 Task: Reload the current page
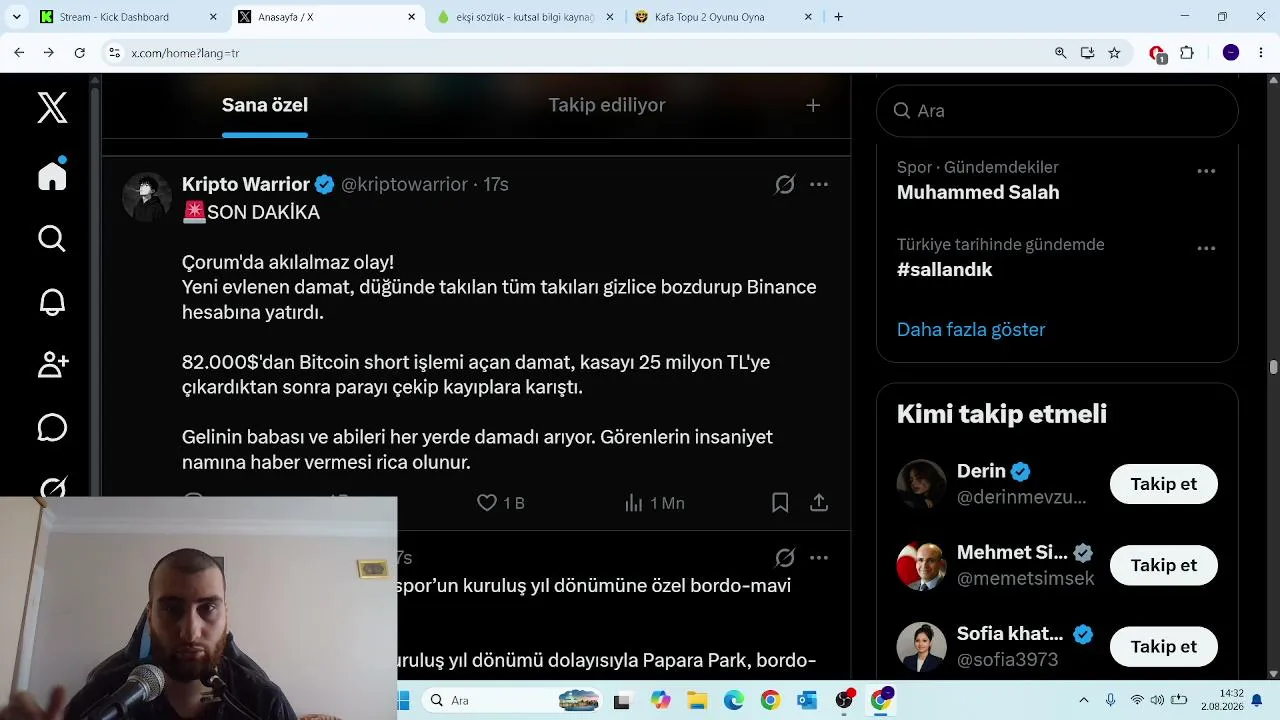click(x=80, y=52)
